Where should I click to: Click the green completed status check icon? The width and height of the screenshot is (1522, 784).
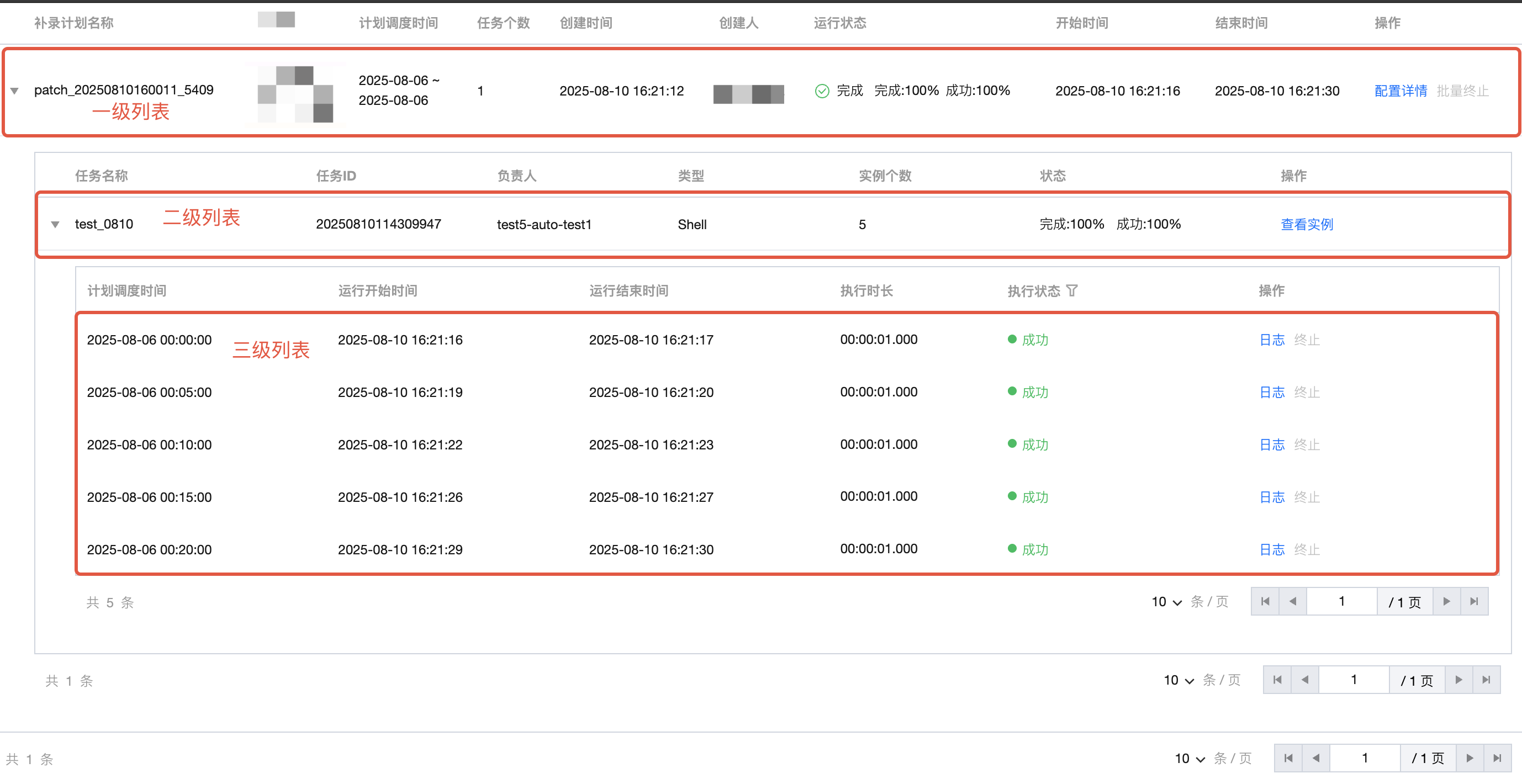coord(821,91)
